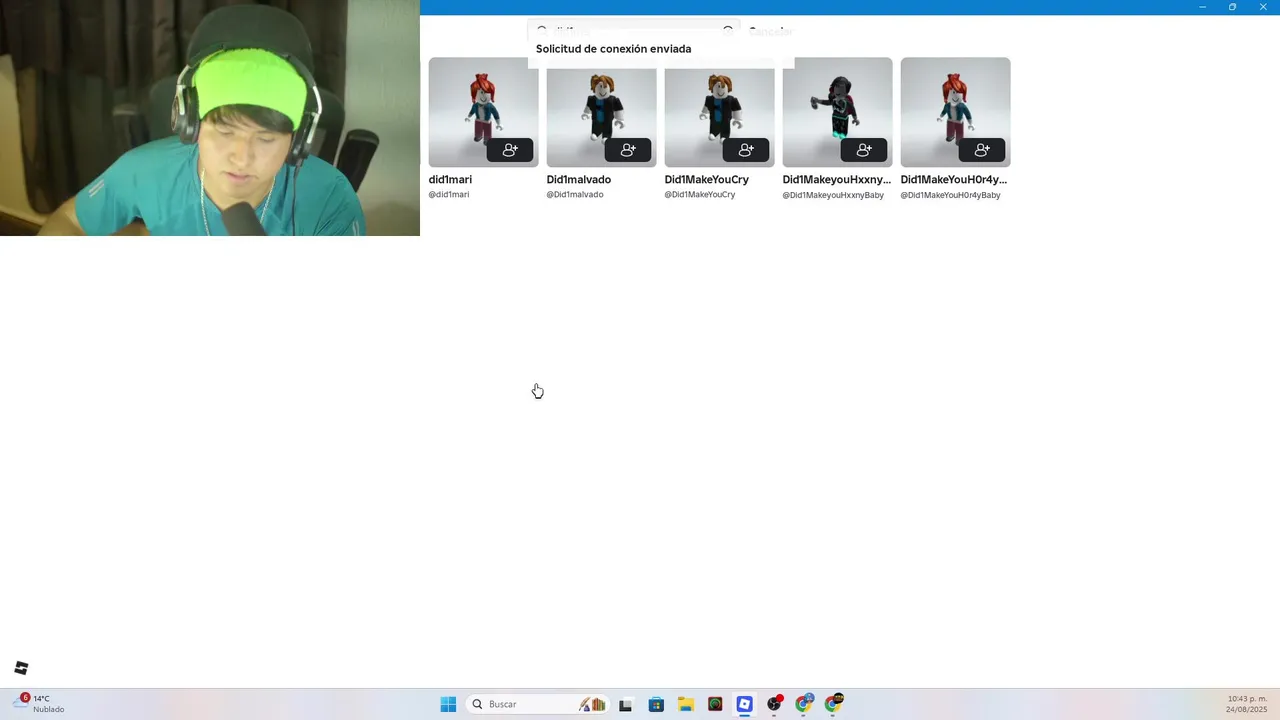The image size is (1280, 720).
Task: Add Did1MakeYouCry as a connection
Action: click(746, 150)
